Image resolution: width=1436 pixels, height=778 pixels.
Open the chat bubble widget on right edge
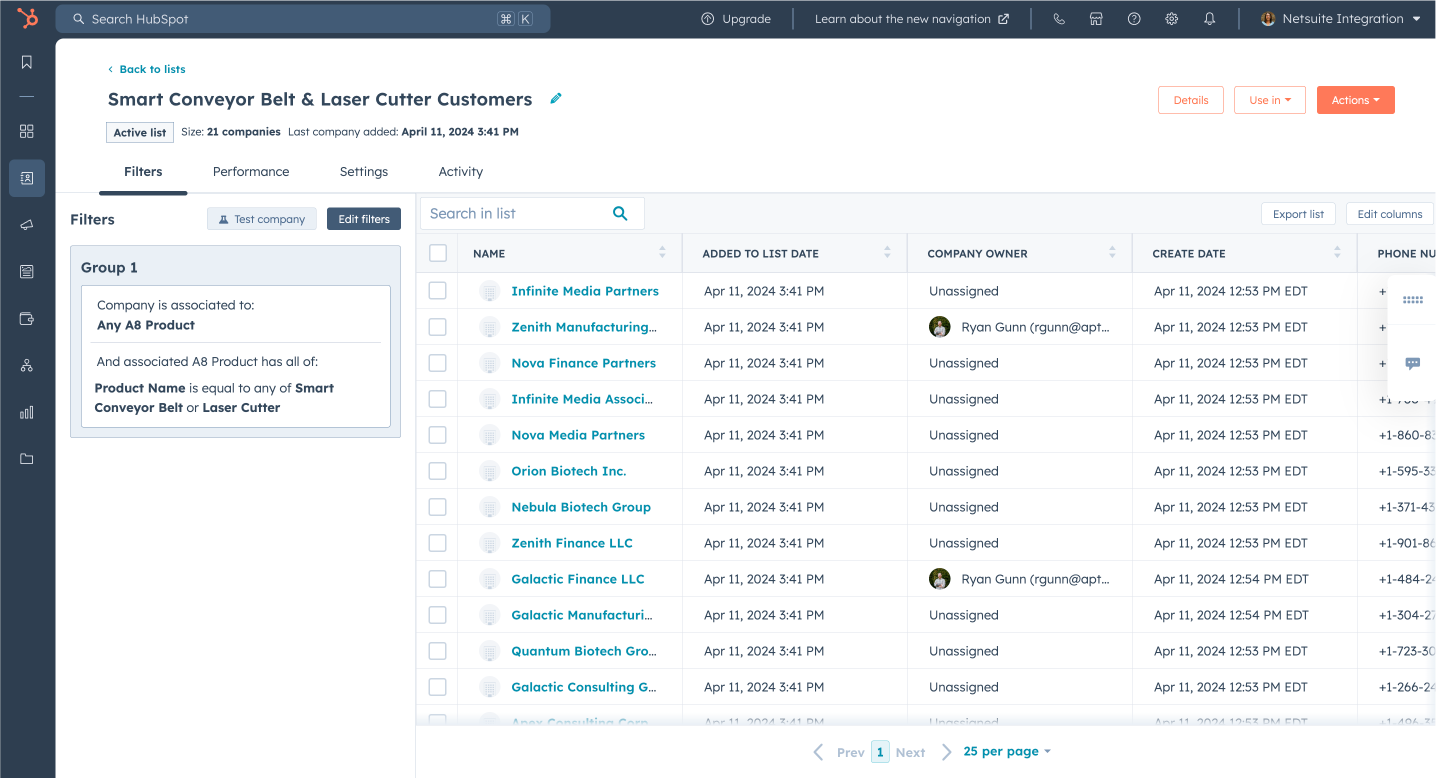[1413, 363]
